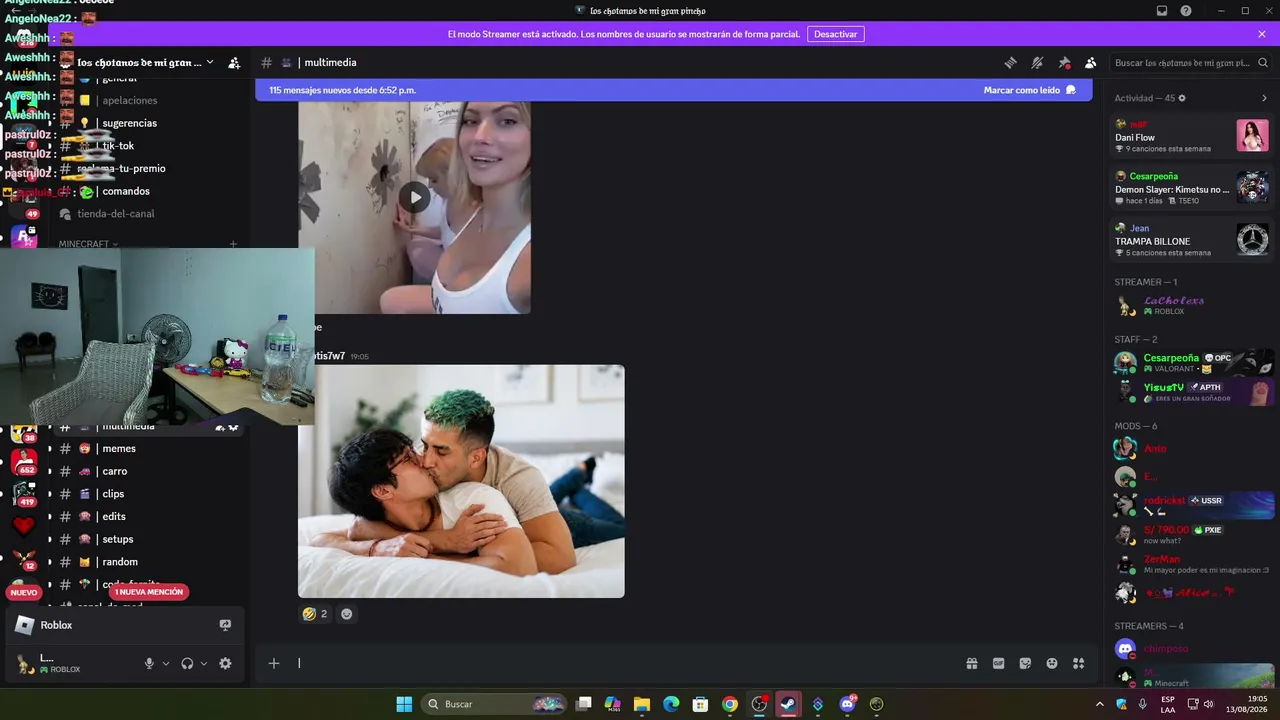Viewport: 1280px width, 720px height.
Task: Mute the microphone in user panel
Action: [x=149, y=663]
